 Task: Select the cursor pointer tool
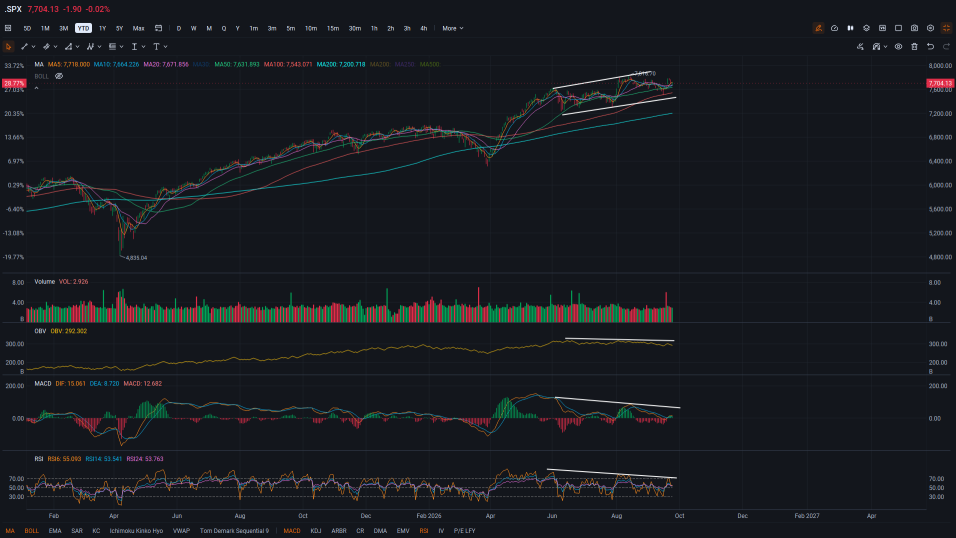coord(9,46)
